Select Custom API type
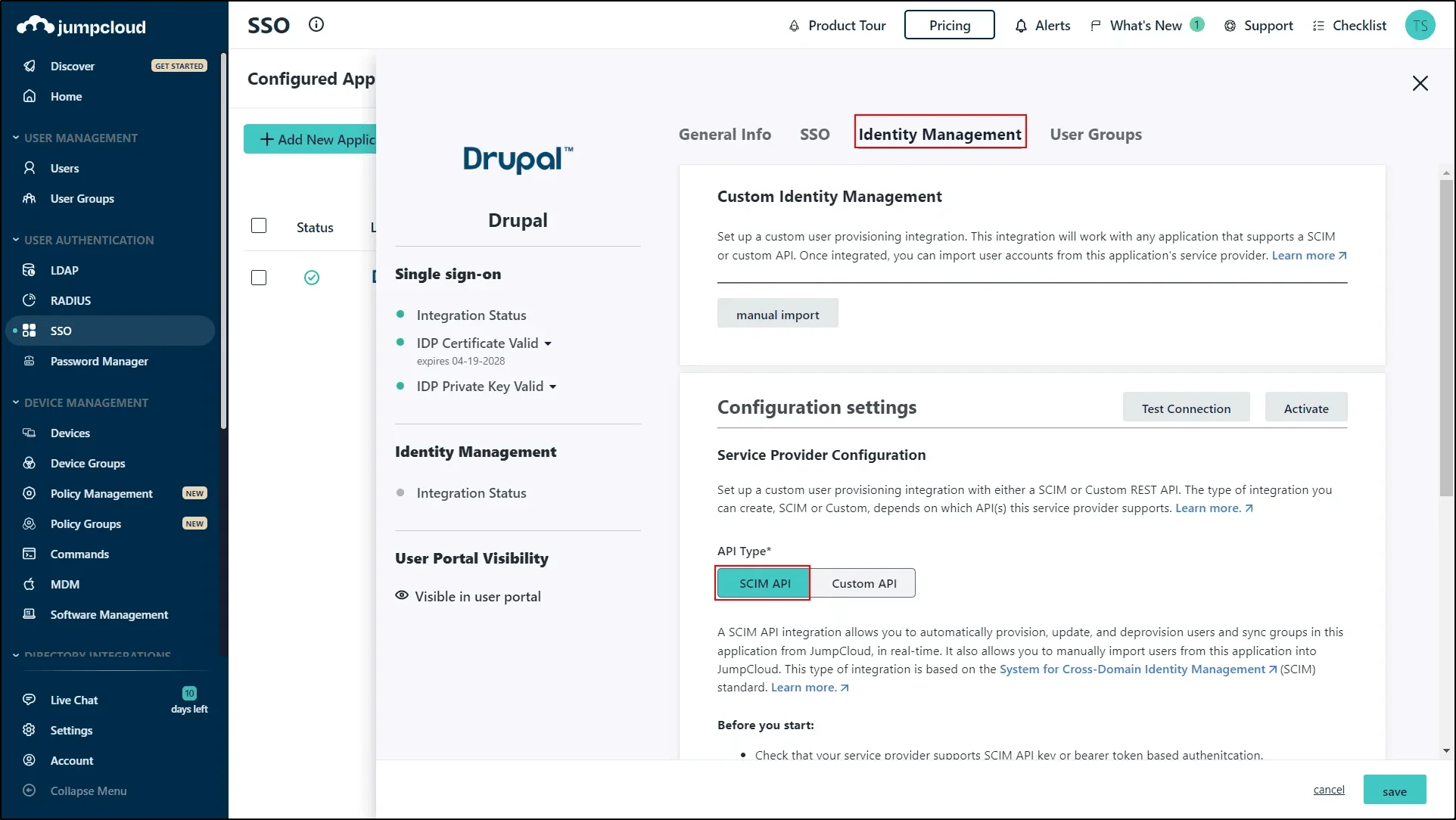1456x820 pixels. click(x=863, y=583)
